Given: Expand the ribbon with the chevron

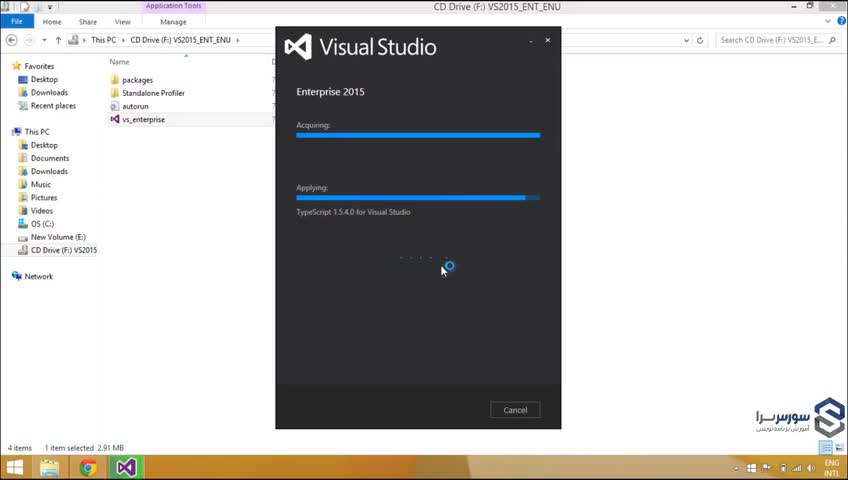Looking at the screenshot, I should pyautogui.click(x=827, y=22).
